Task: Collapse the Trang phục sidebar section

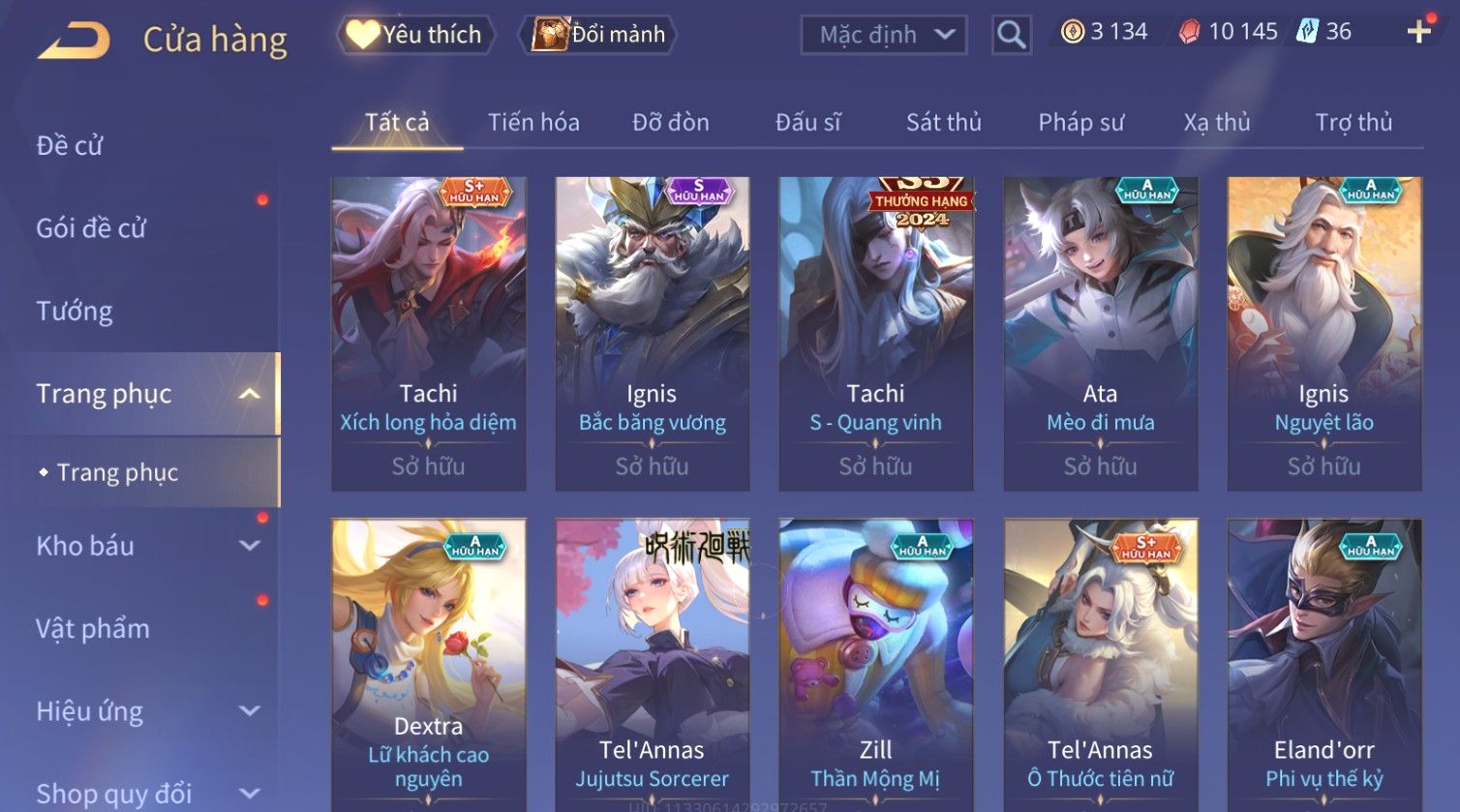Action: tap(249, 394)
